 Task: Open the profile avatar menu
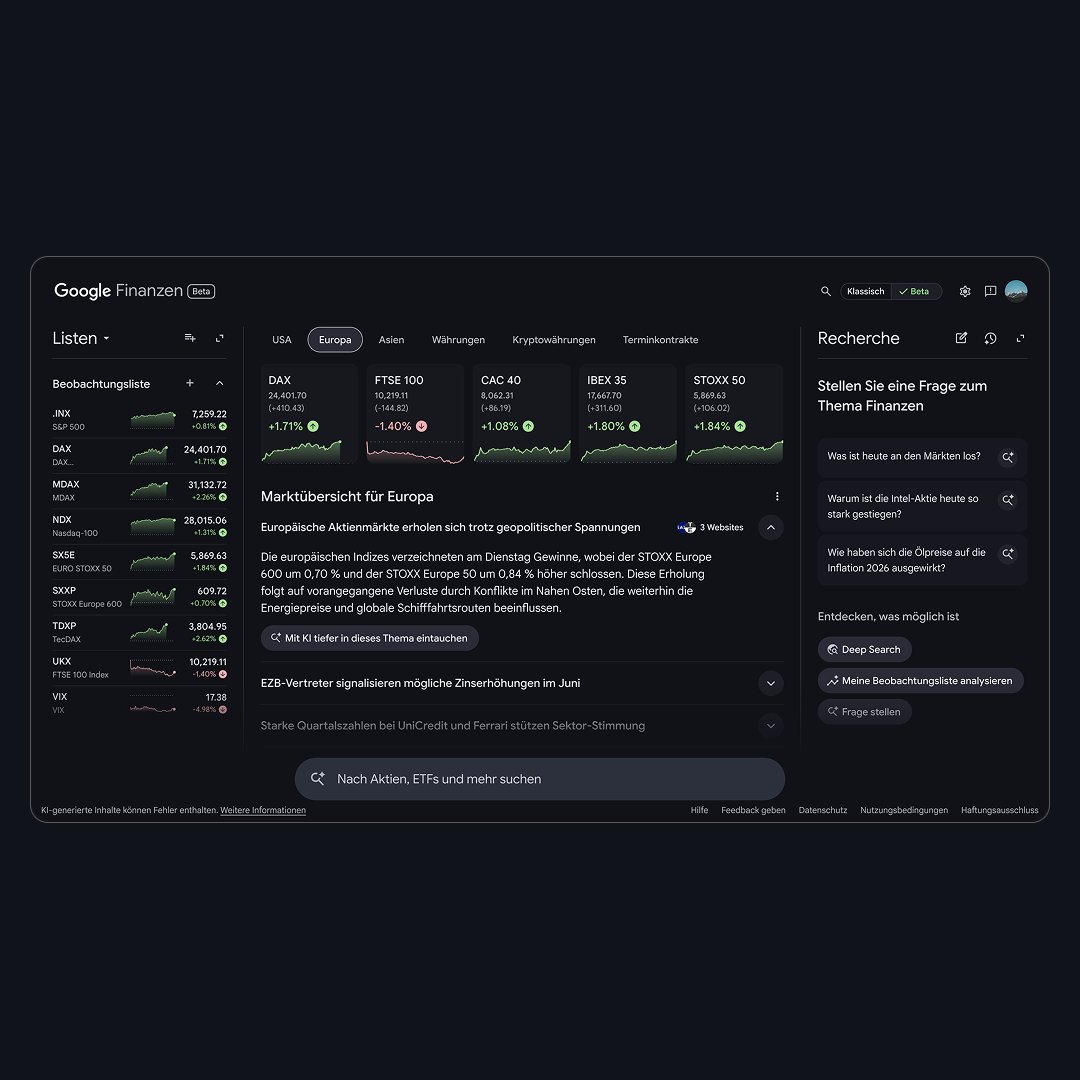pos(1016,291)
